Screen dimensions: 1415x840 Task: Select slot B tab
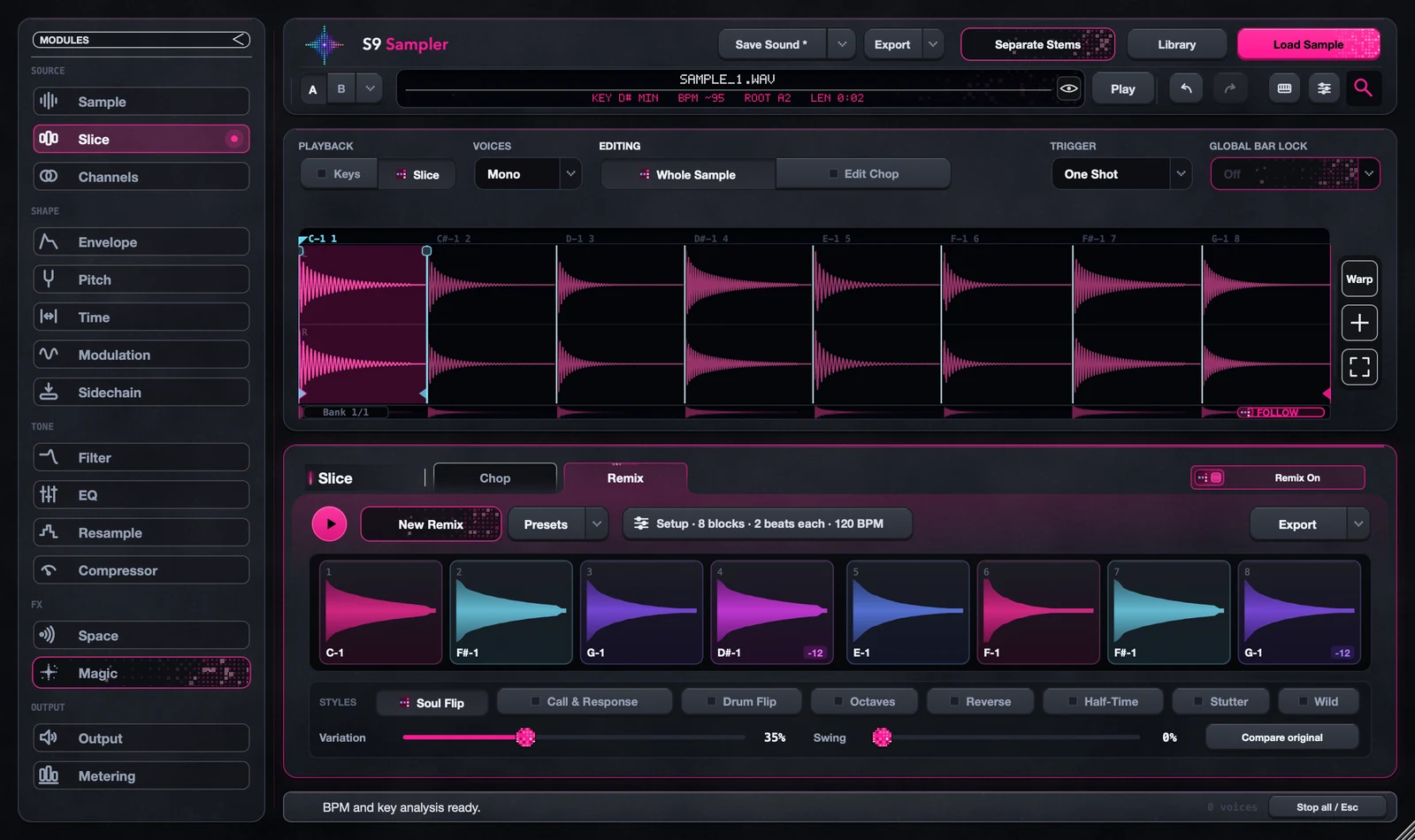pyautogui.click(x=341, y=88)
